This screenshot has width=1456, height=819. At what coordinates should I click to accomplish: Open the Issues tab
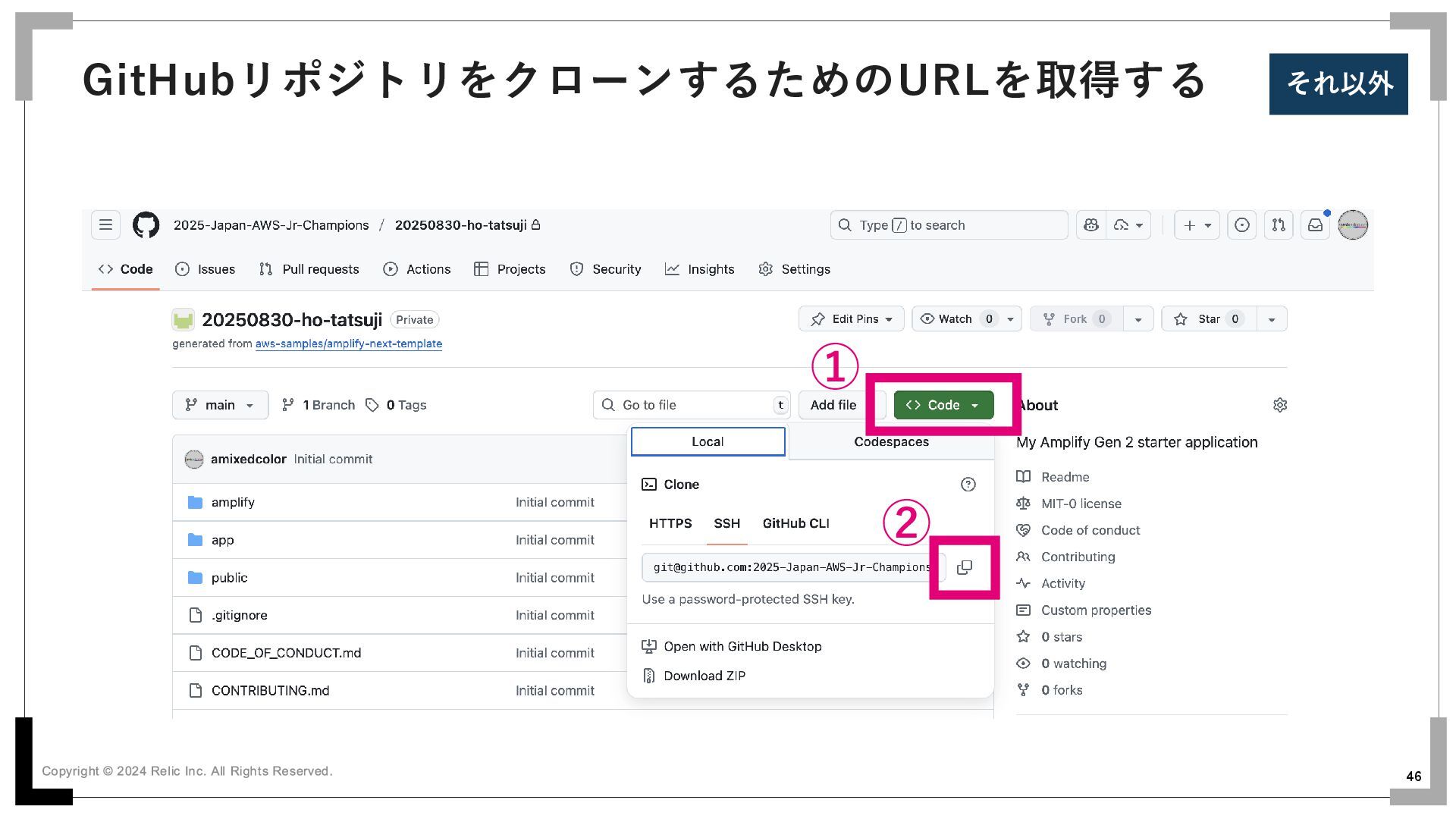click(206, 269)
